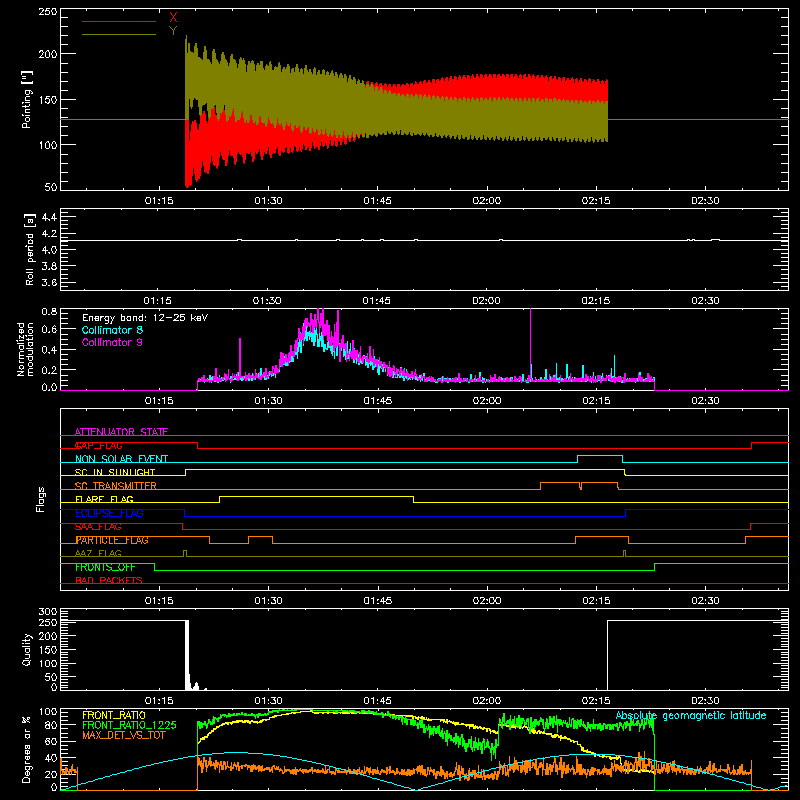Click the 250 value on Pointing axis
The width and height of the screenshot is (800, 800).
[x=48, y=11]
